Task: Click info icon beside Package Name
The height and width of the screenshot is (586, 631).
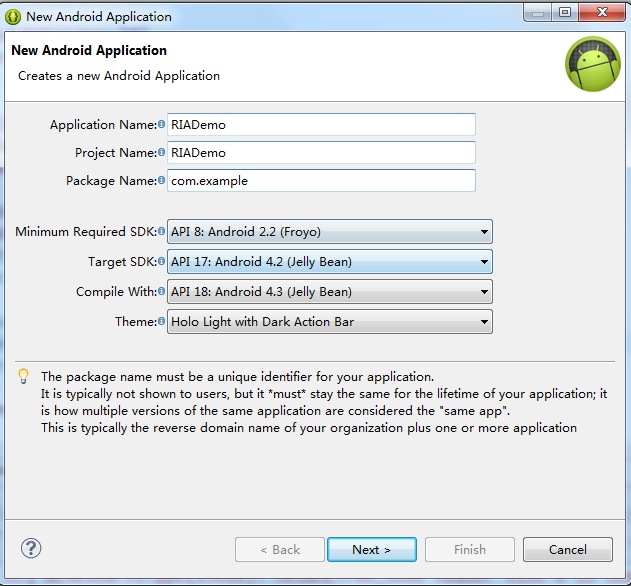Action: 161,180
